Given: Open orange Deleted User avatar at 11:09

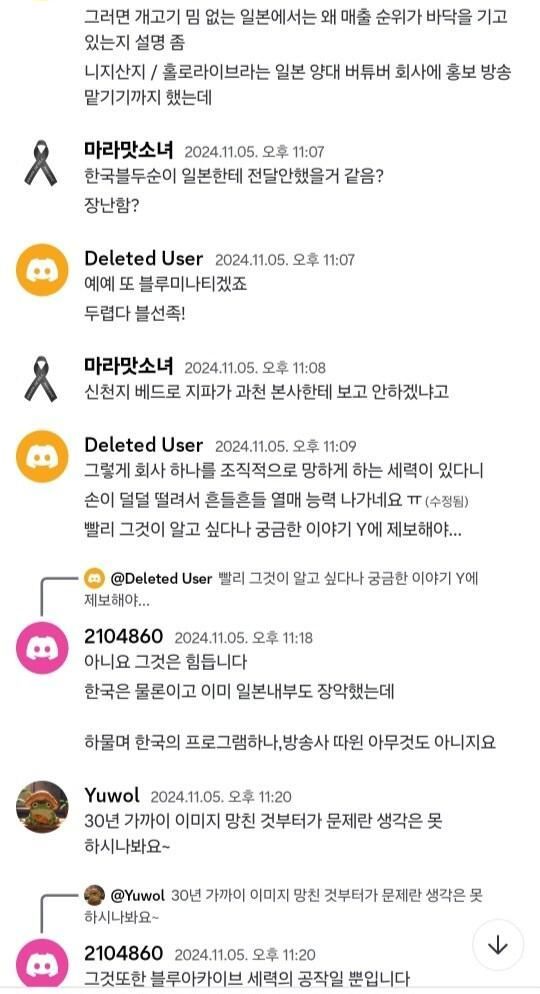Looking at the screenshot, I should [x=42, y=456].
